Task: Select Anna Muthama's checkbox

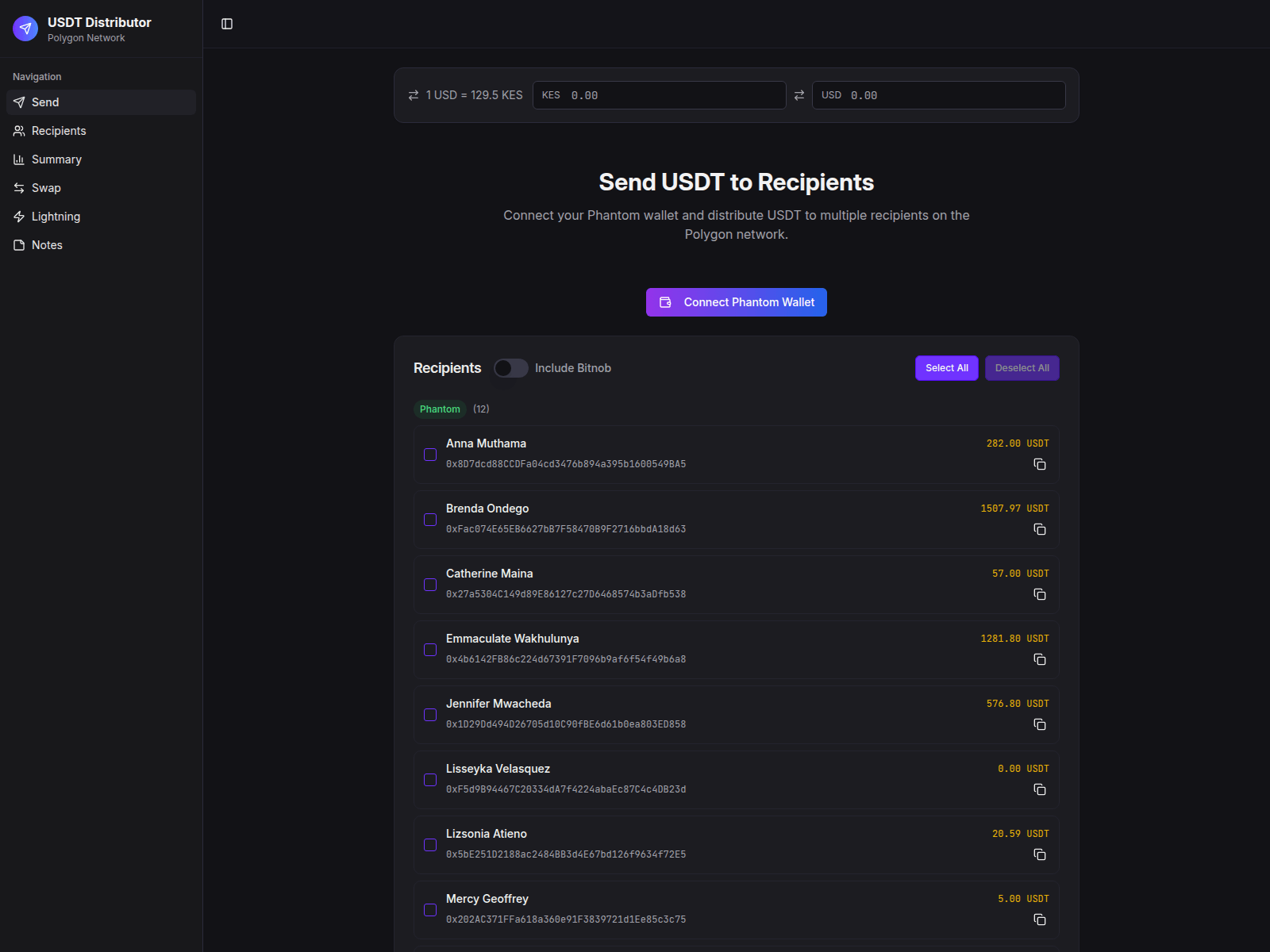Action: point(430,455)
